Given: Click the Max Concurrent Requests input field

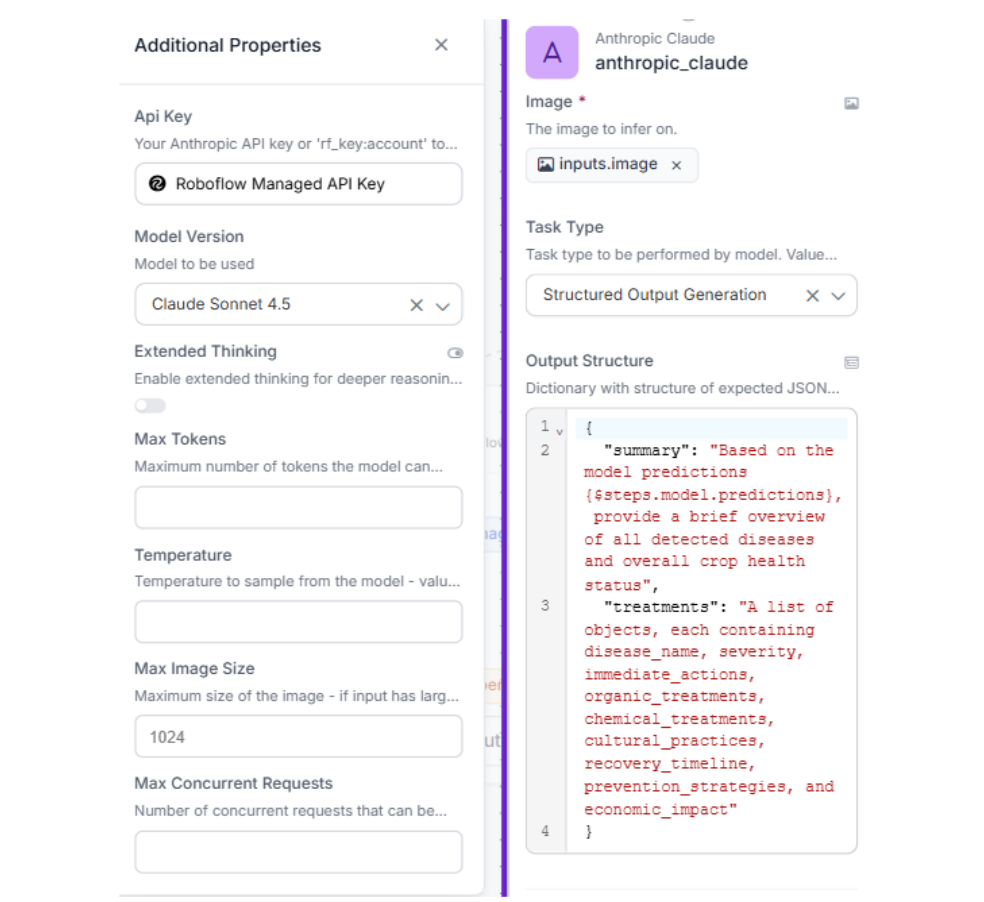Looking at the screenshot, I should (x=298, y=851).
